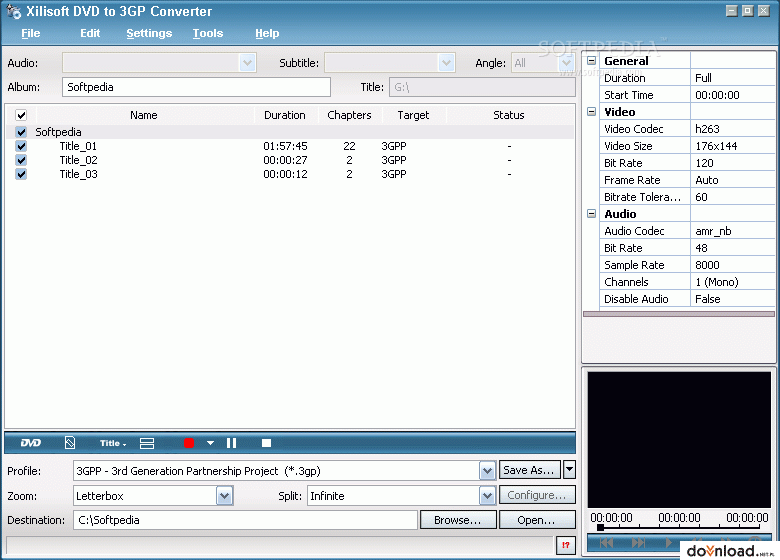
Task: Open the Angle dropdown
Action: click(x=566, y=63)
